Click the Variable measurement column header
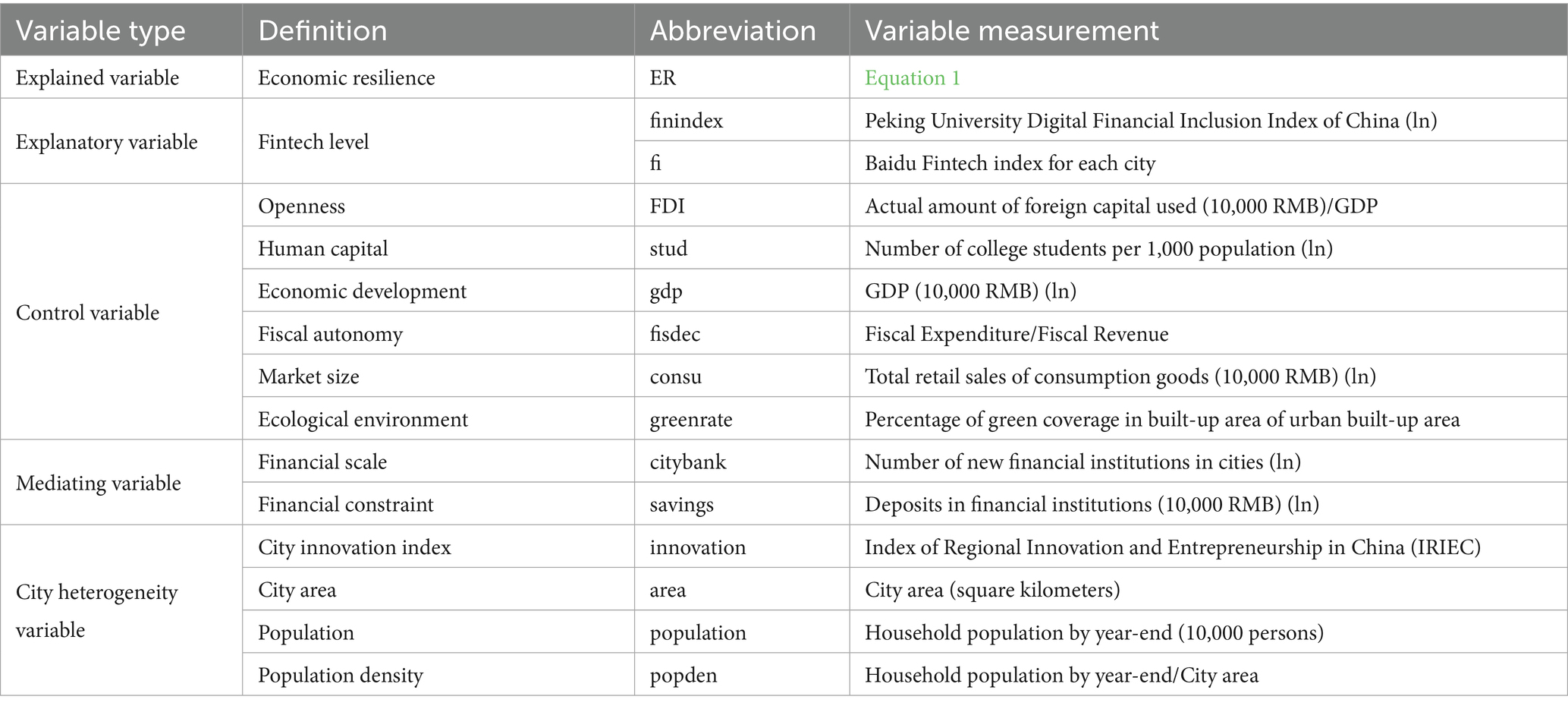The width and height of the screenshot is (1568, 709). pyautogui.click(x=1011, y=30)
